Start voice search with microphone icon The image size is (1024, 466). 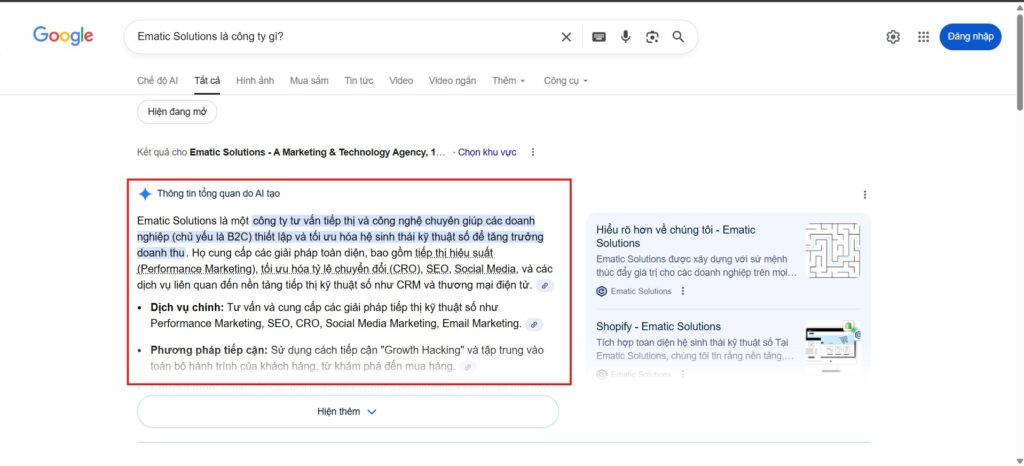pyautogui.click(x=626, y=37)
